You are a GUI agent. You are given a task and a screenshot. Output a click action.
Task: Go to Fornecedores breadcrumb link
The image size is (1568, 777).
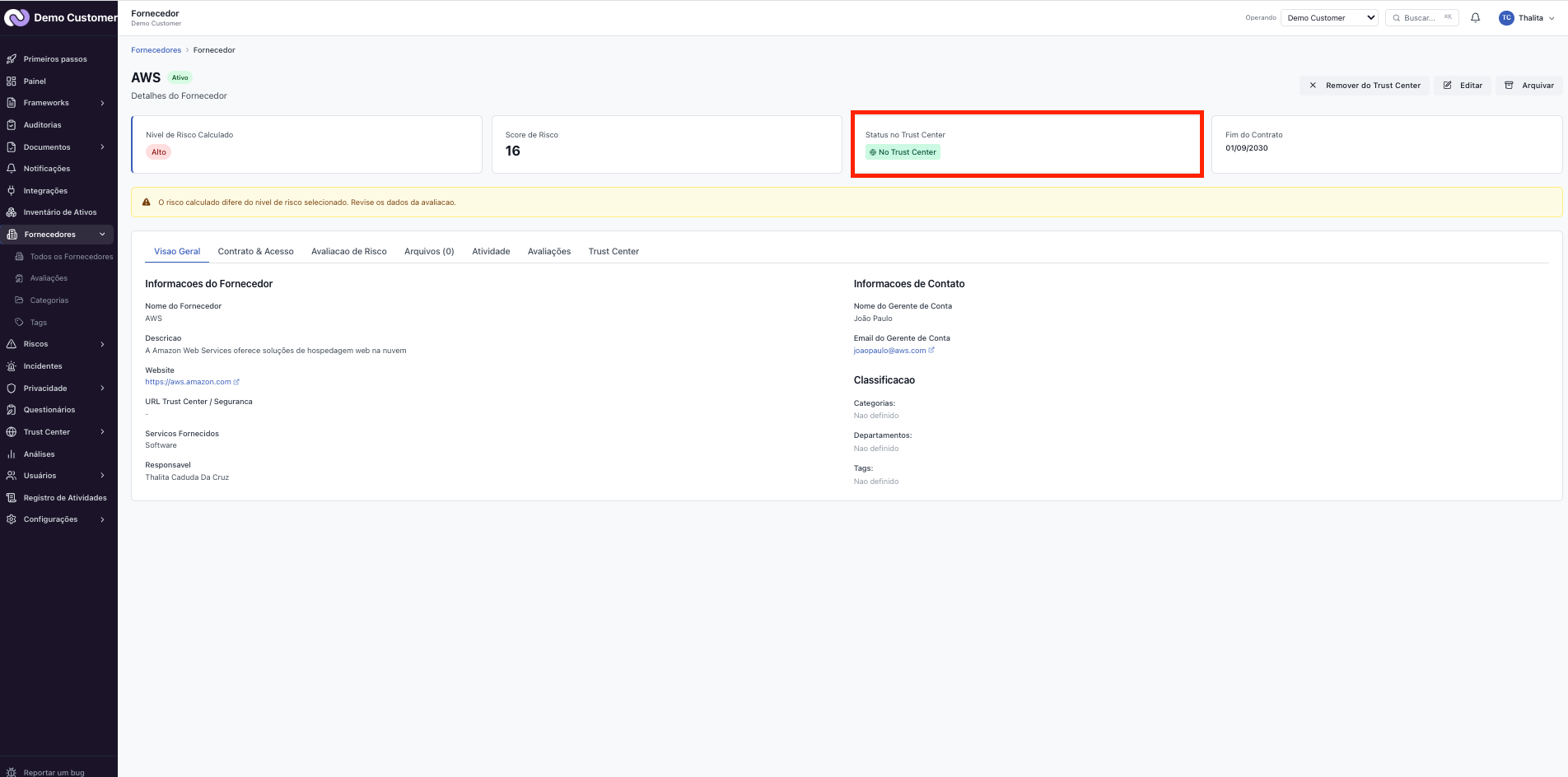tap(156, 50)
